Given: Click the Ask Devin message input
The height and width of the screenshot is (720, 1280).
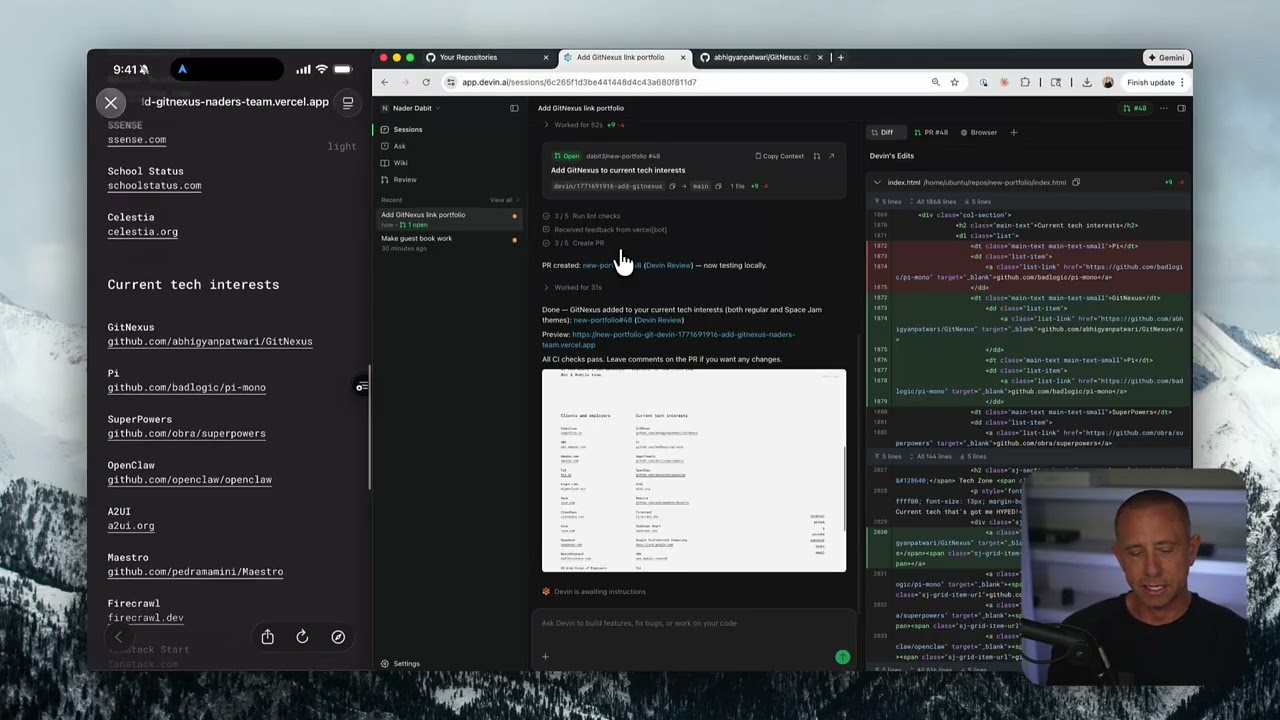Looking at the screenshot, I should 694,623.
